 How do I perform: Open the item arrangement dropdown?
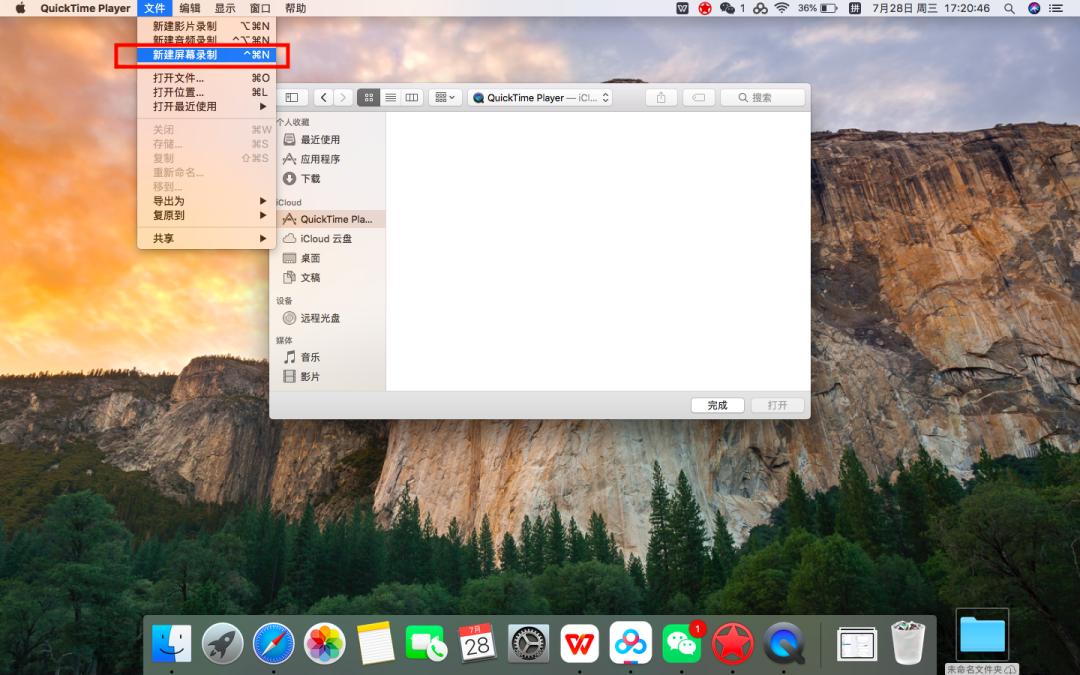coord(443,97)
